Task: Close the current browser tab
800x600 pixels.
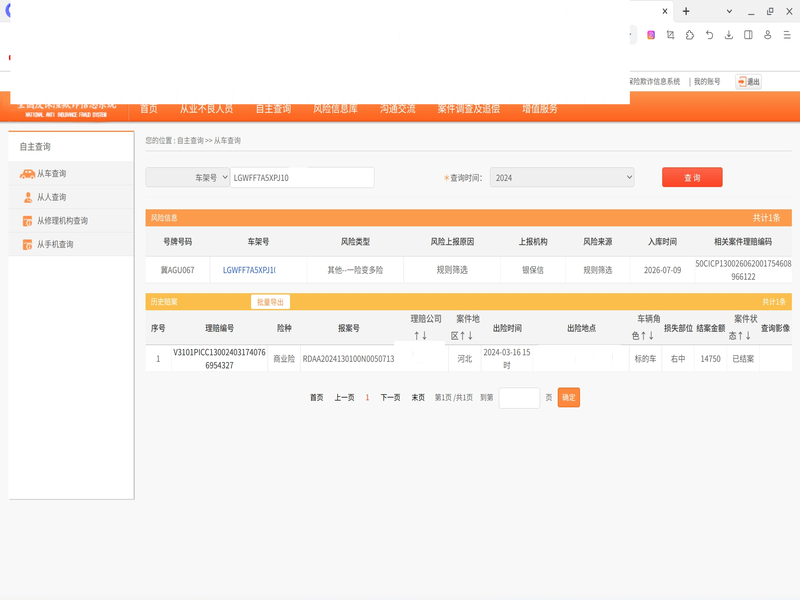Action: pos(665,11)
